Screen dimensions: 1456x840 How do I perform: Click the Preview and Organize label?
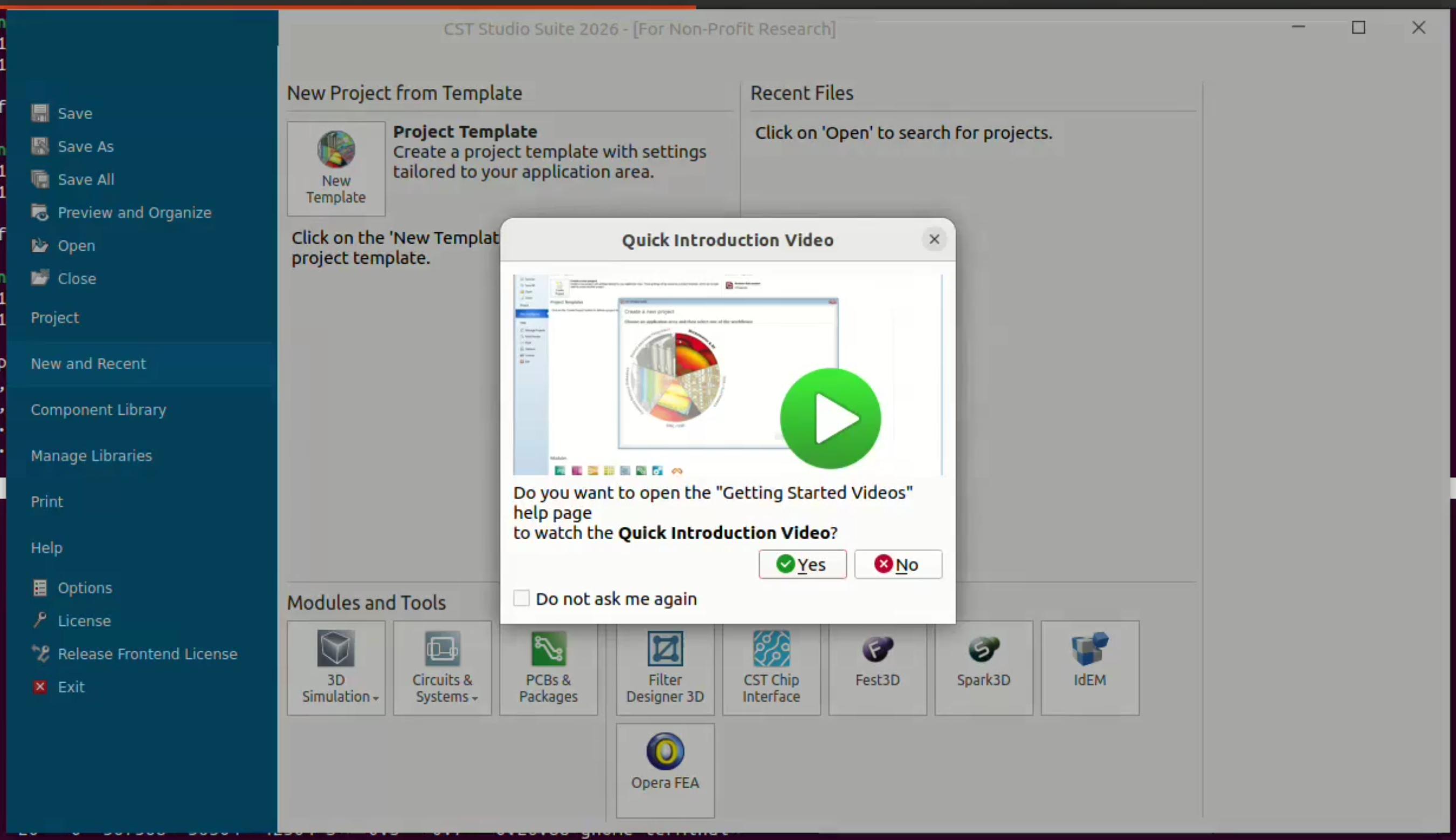click(x=135, y=212)
